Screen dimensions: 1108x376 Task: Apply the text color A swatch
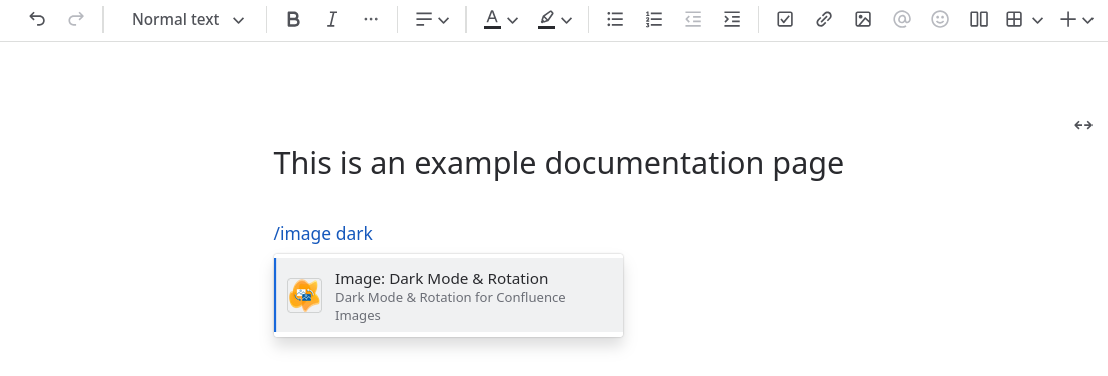(x=493, y=20)
